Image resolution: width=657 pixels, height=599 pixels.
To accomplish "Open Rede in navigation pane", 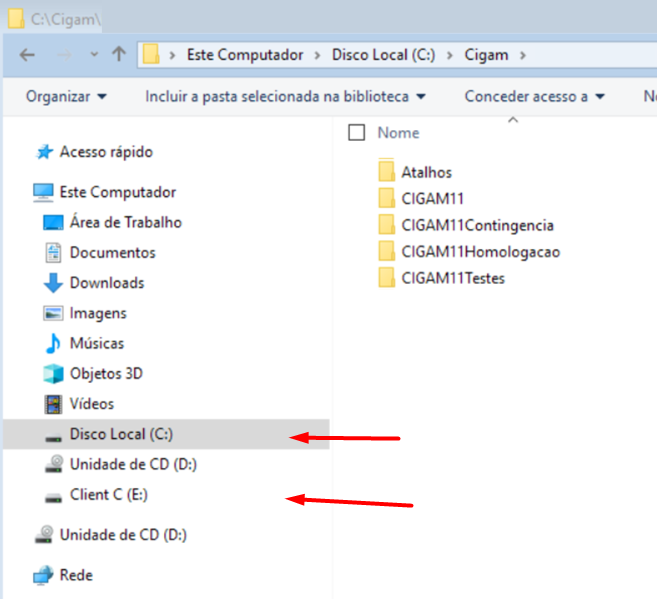I will 76,575.
